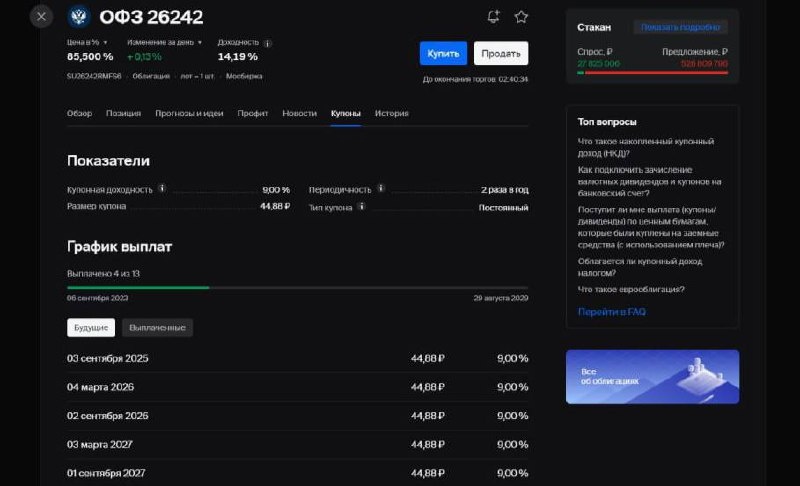The image size is (800, 486).
Task: Click the 06 сентября 2023 start date
Action: pos(97,298)
